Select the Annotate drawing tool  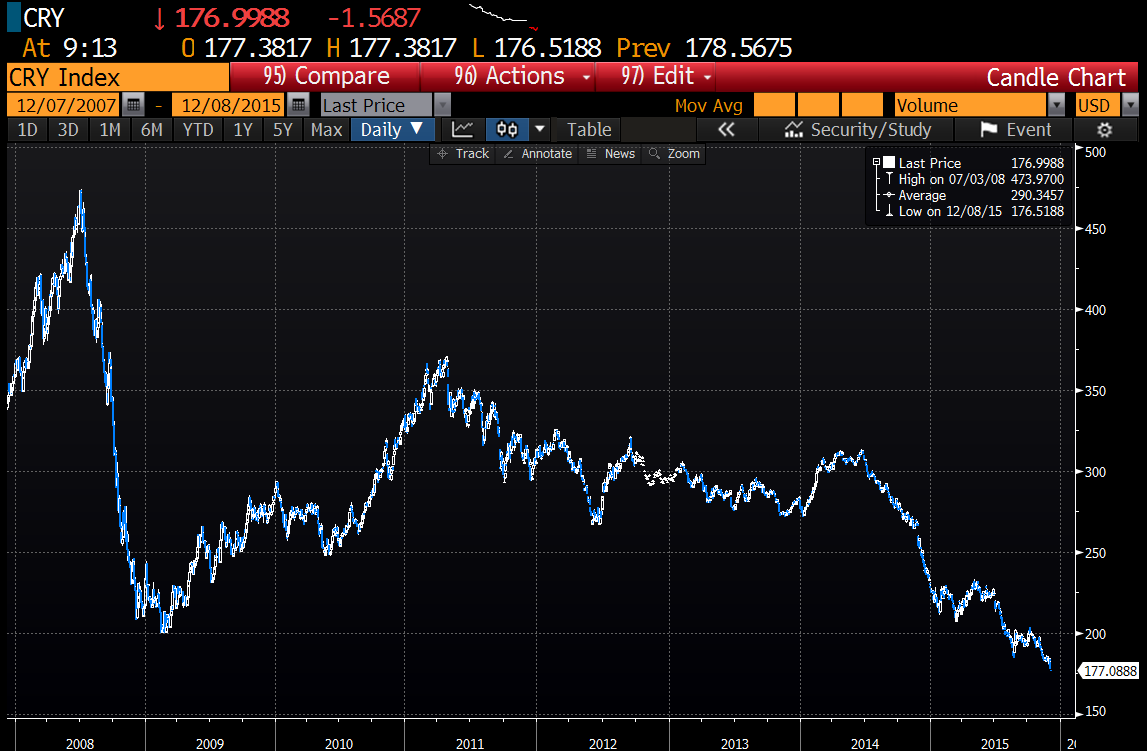[538, 153]
